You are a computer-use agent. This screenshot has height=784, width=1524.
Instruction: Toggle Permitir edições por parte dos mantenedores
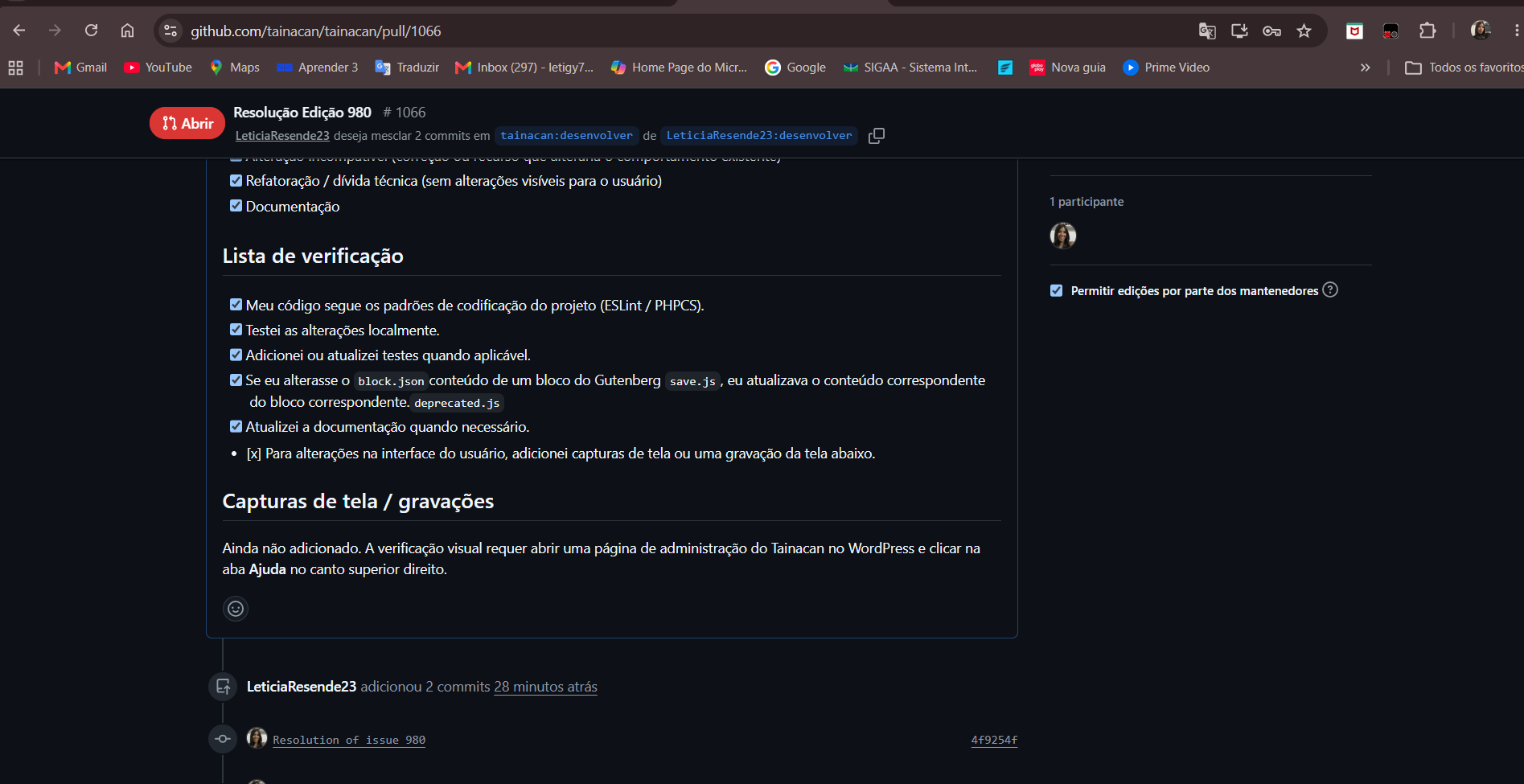(x=1056, y=290)
